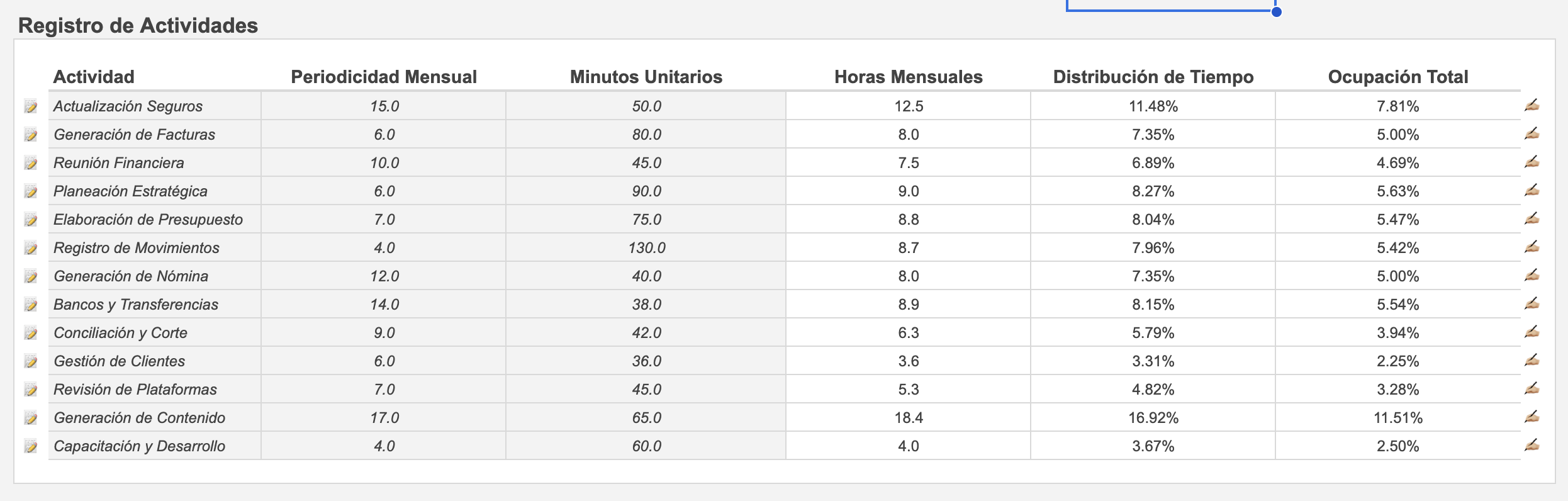Click the right-side edit icon on Bancos y Transferencias row
Screen dimensions: 1568x501
pyautogui.click(x=1532, y=304)
